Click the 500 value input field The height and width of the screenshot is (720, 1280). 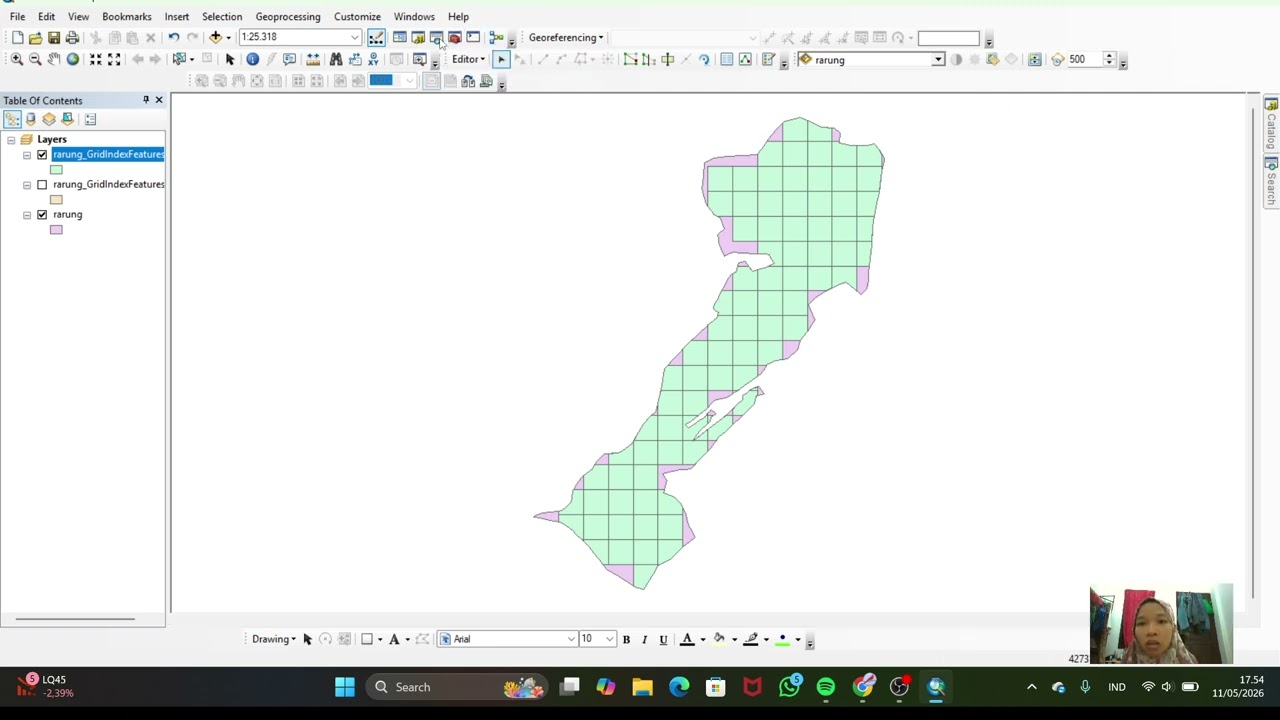(x=1084, y=60)
